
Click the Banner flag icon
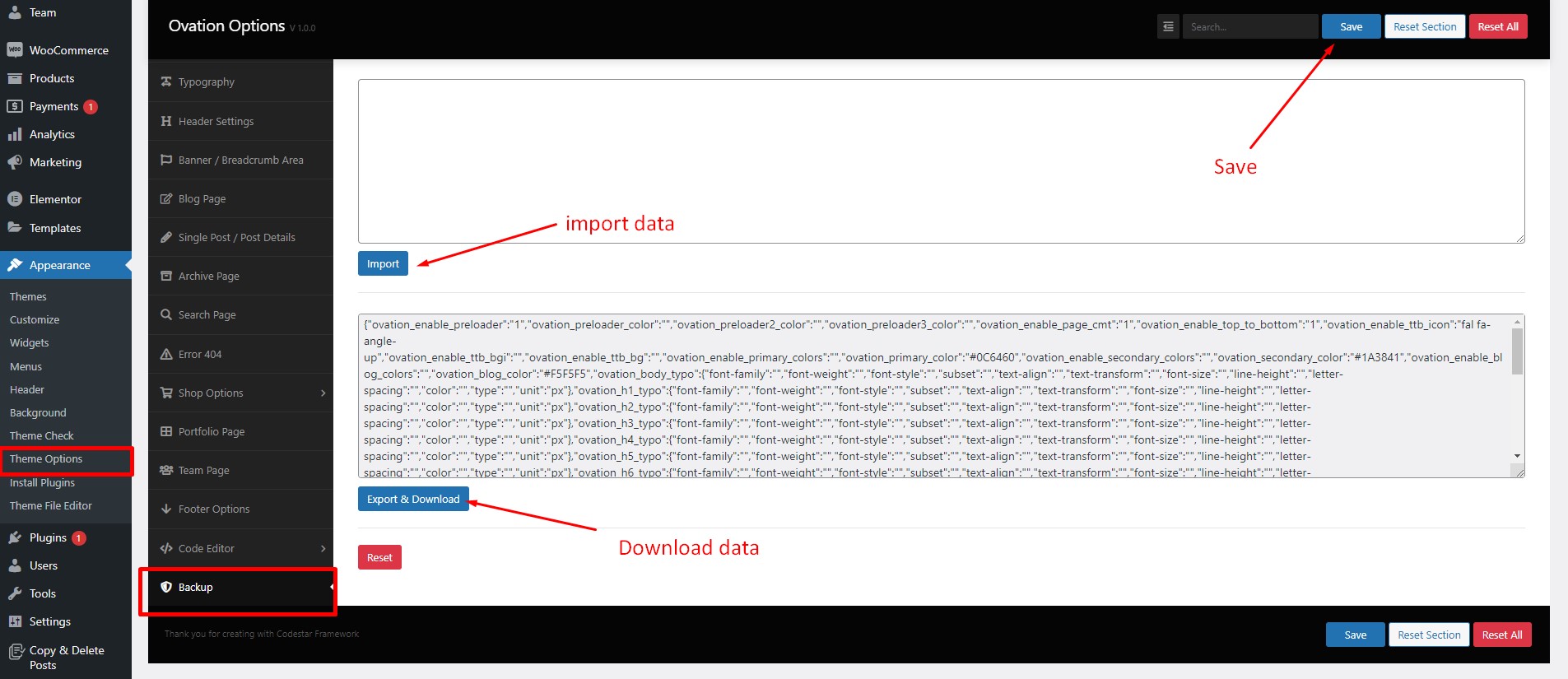pos(166,160)
